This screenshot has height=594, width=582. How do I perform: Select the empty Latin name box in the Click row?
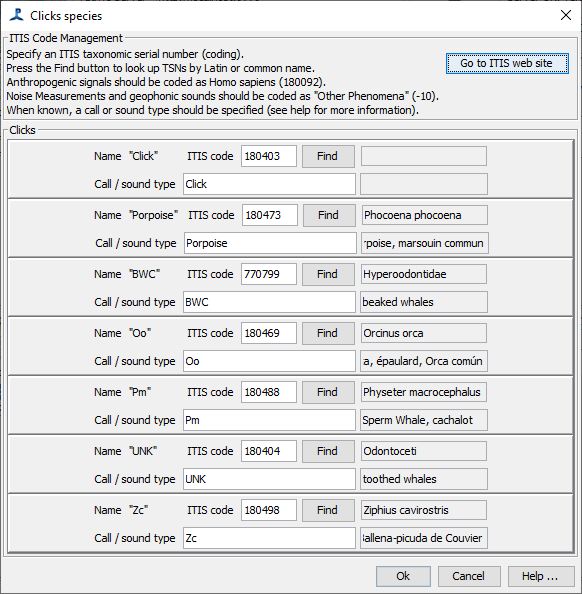424,156
